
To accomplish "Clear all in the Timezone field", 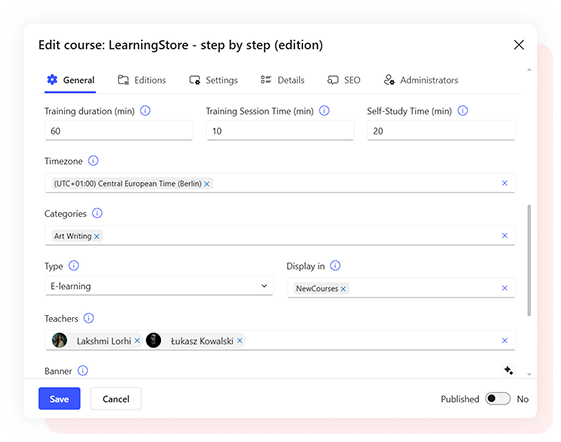I will coord(504,183).
